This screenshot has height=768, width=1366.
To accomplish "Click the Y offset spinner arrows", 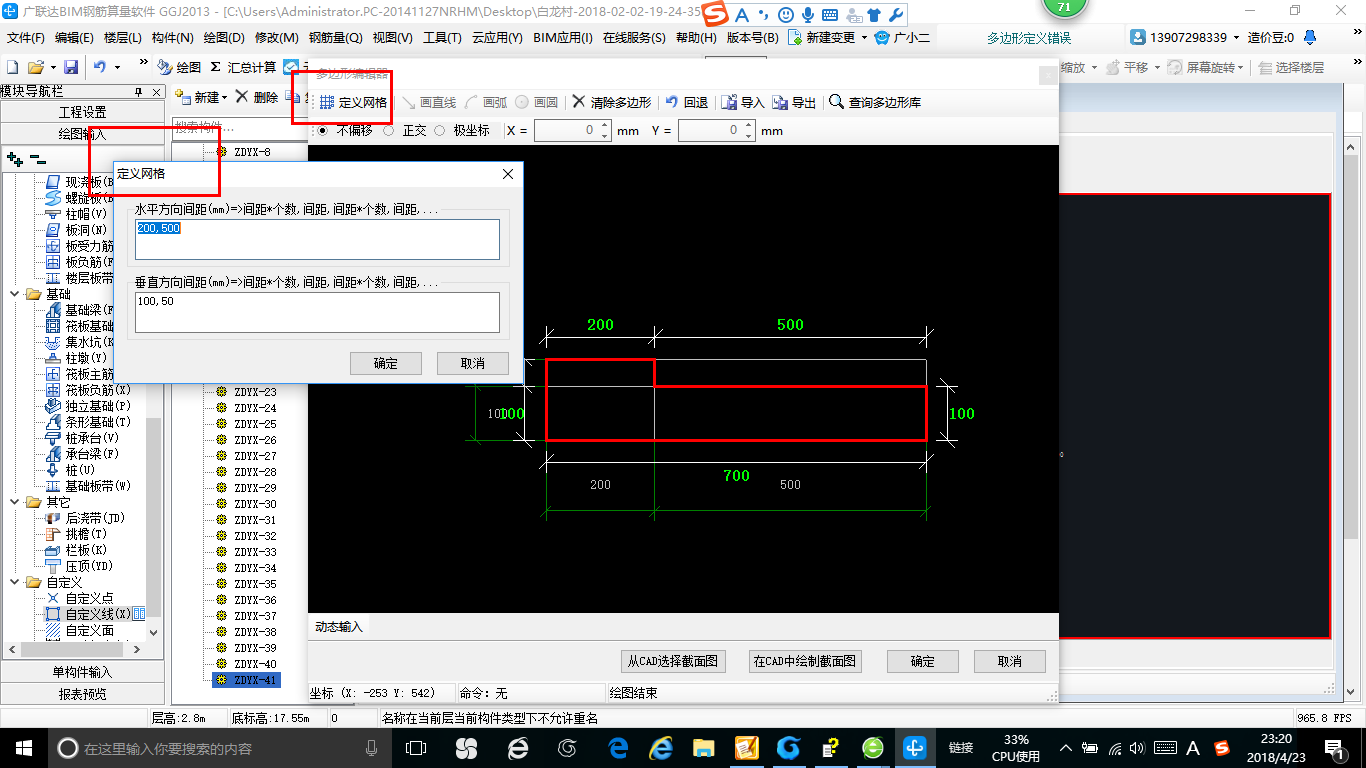I will pos(748,131).
